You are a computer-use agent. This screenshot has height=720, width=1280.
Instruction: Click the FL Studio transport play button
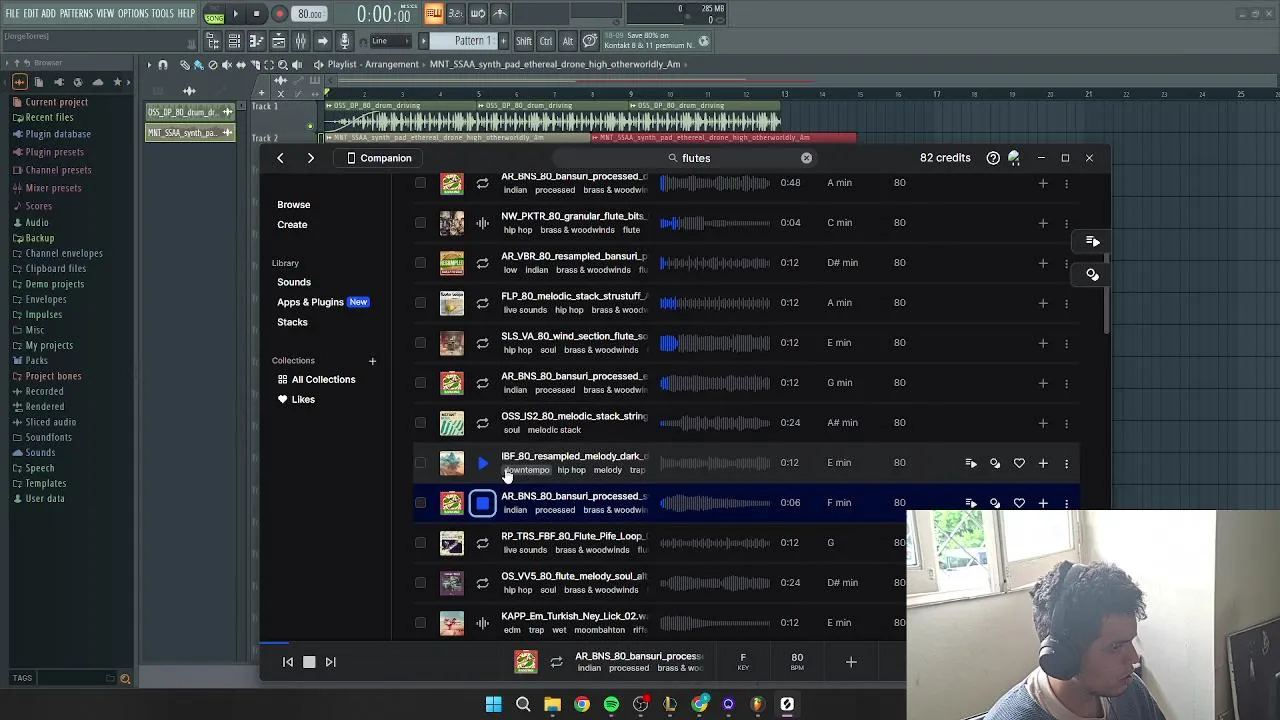coord(236,14)
